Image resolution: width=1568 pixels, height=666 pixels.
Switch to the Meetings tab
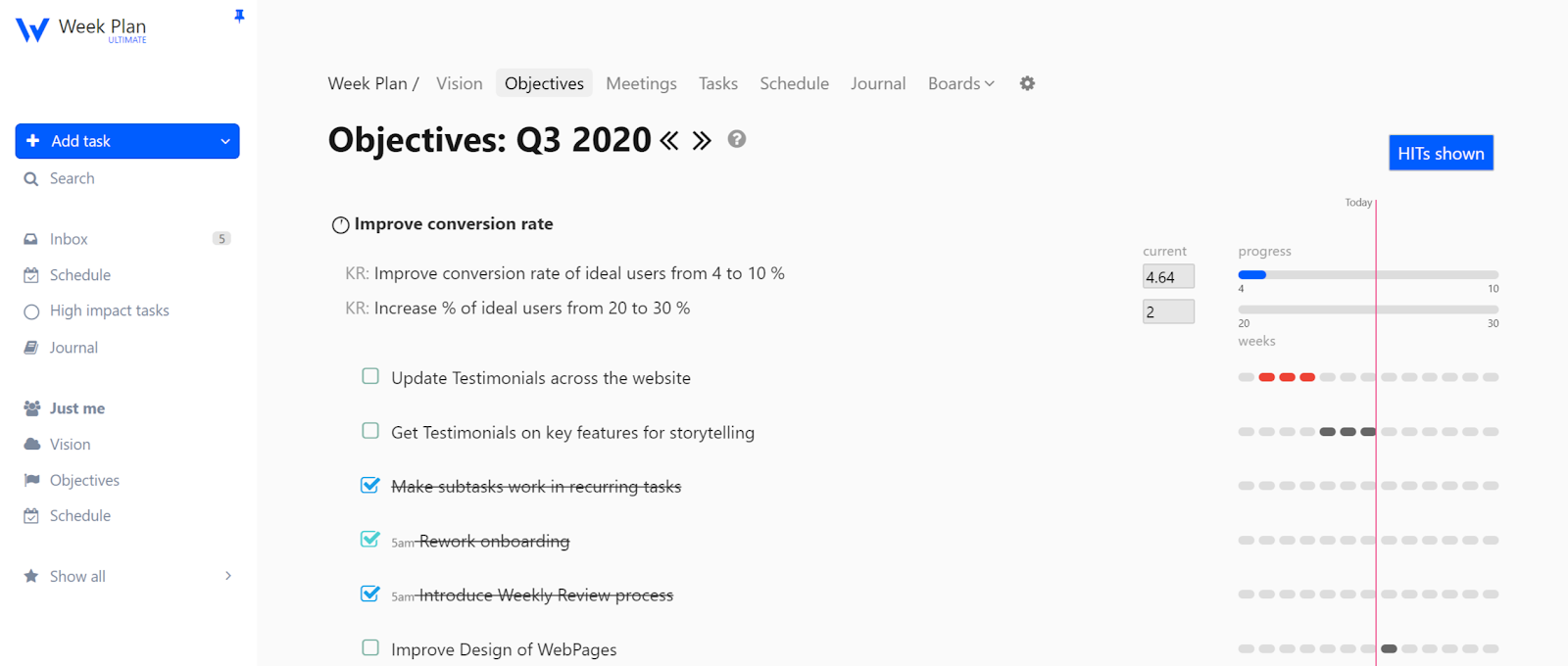coord(641,83)
